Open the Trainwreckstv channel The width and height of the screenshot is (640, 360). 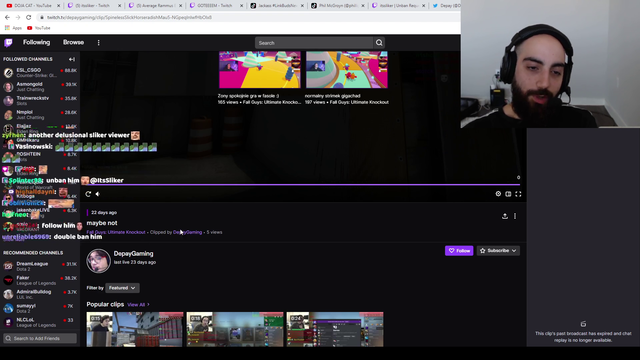click(40, 100)
